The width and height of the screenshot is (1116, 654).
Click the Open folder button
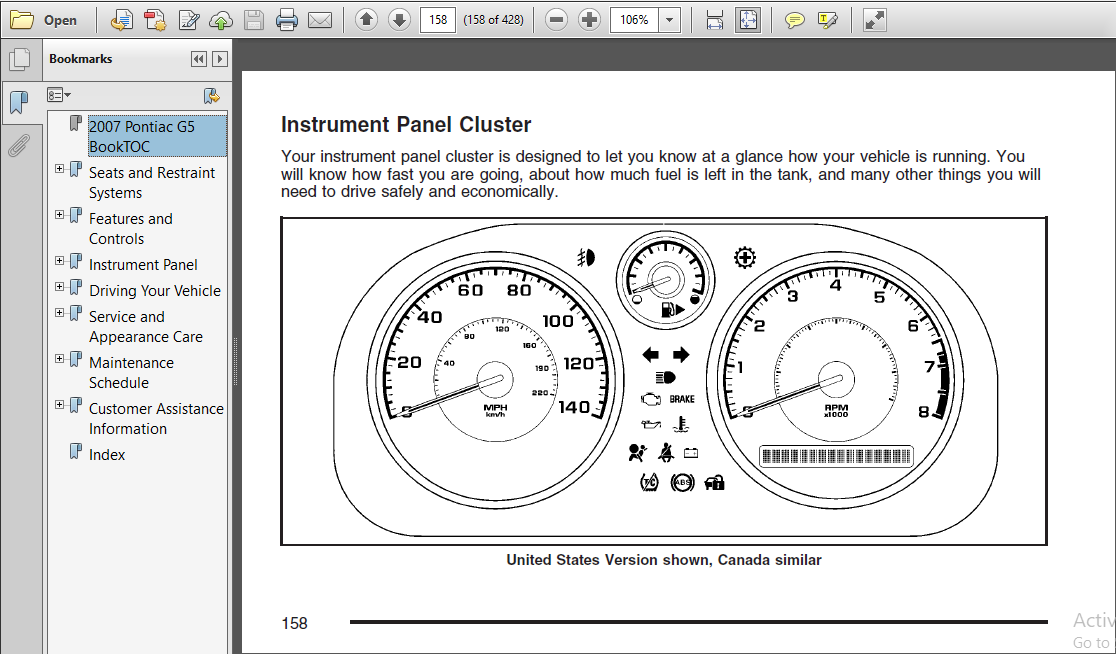click(x=43, y=20)
